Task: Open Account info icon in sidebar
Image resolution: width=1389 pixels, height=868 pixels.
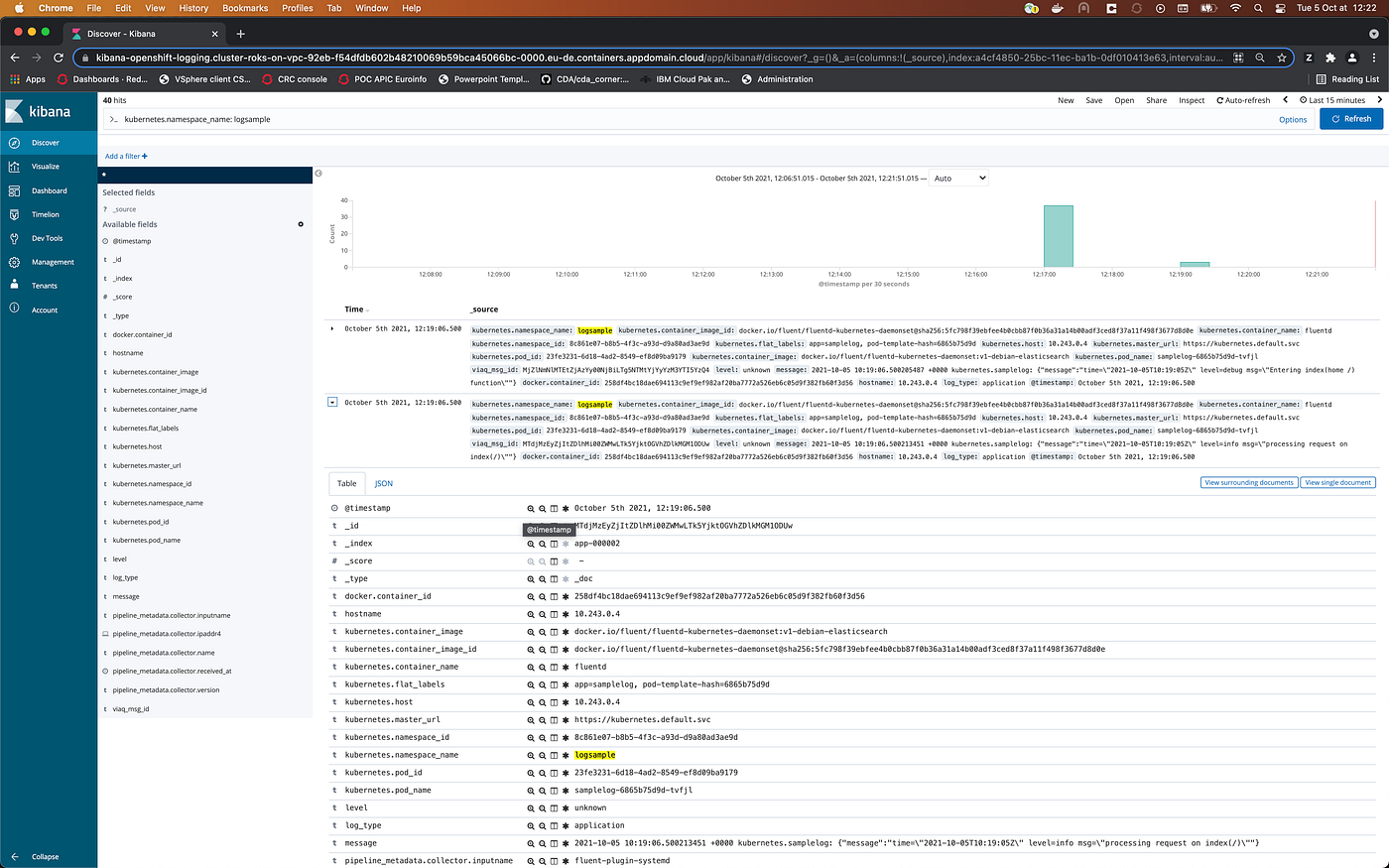Action: point(14,309)
